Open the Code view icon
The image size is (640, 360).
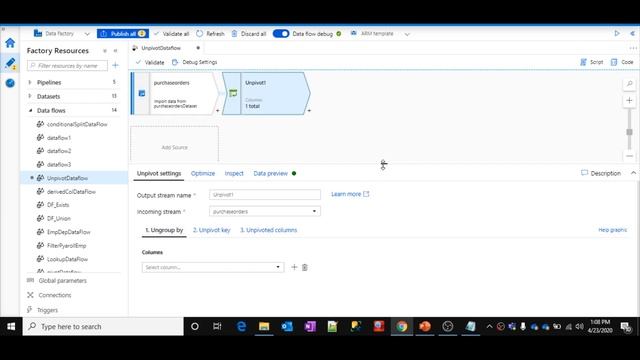coord(614,62)
